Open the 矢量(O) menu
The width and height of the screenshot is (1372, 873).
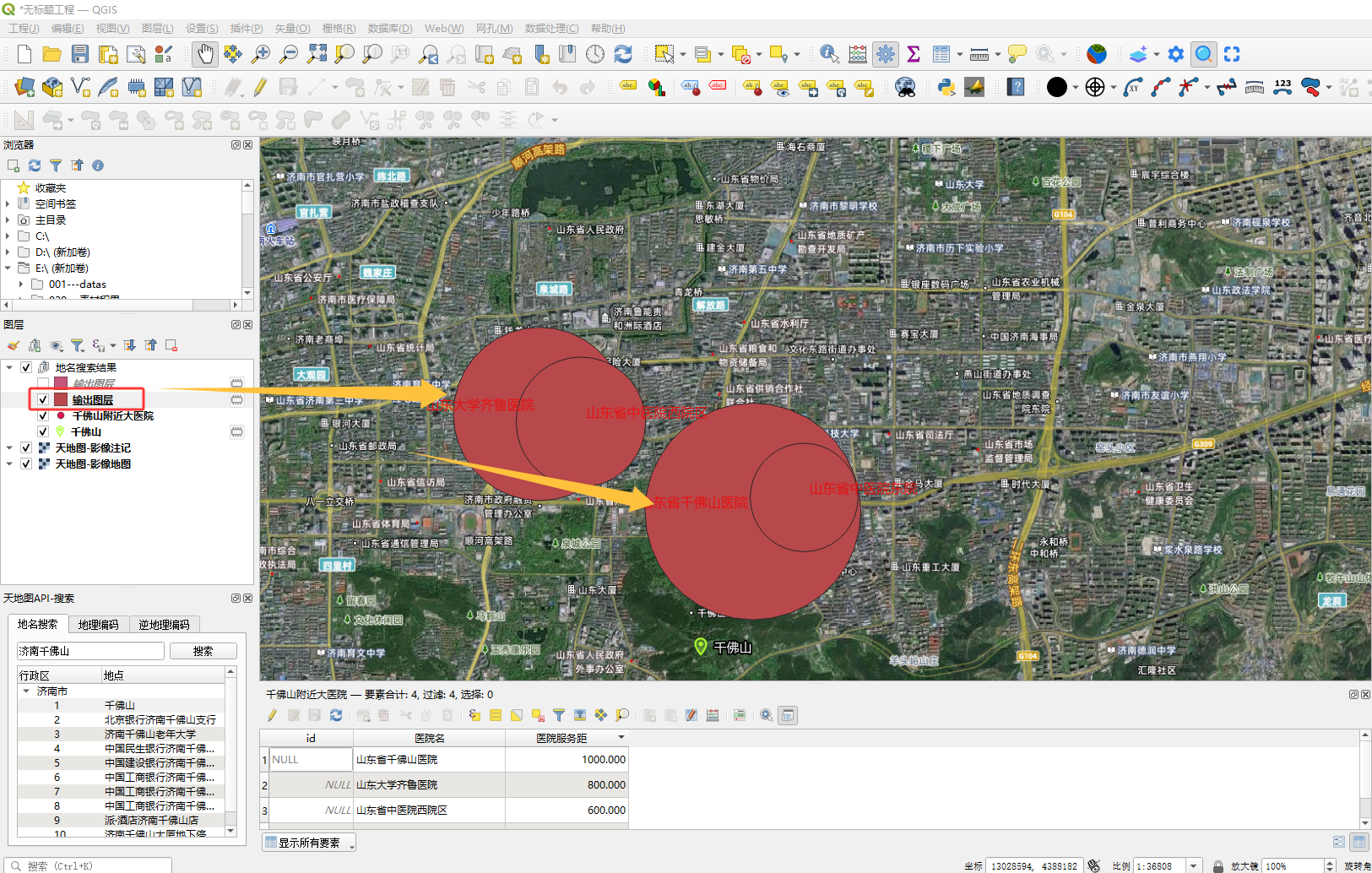[293, 28]
